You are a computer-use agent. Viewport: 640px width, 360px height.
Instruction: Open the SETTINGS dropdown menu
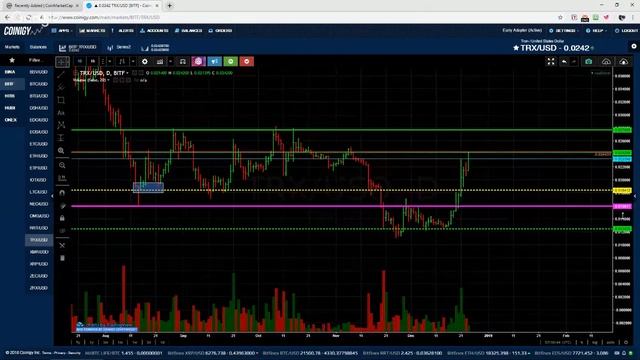pos(564,31)
